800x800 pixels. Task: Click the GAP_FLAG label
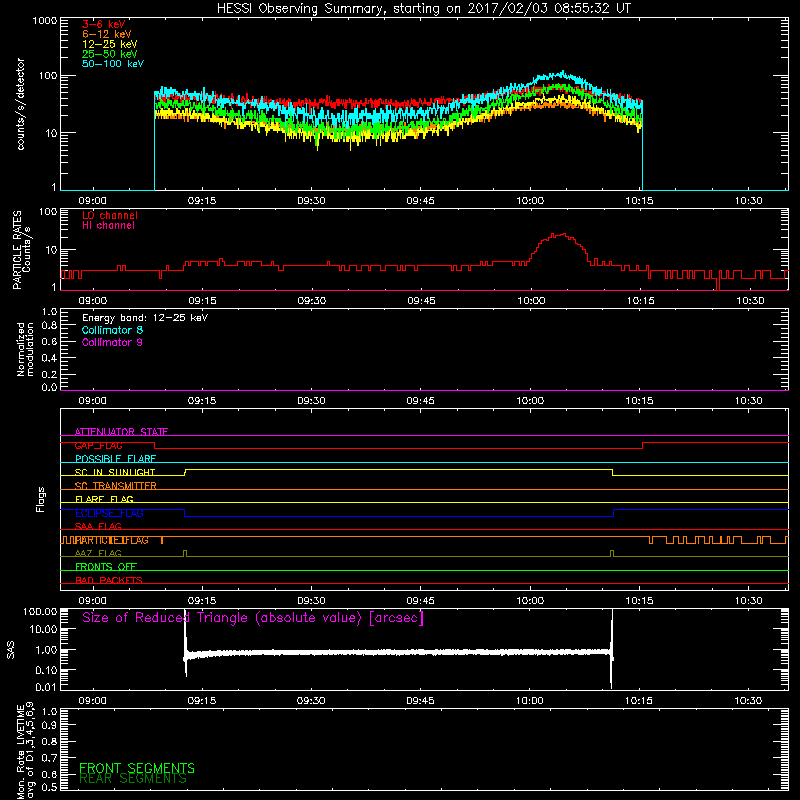click(98, 445)
